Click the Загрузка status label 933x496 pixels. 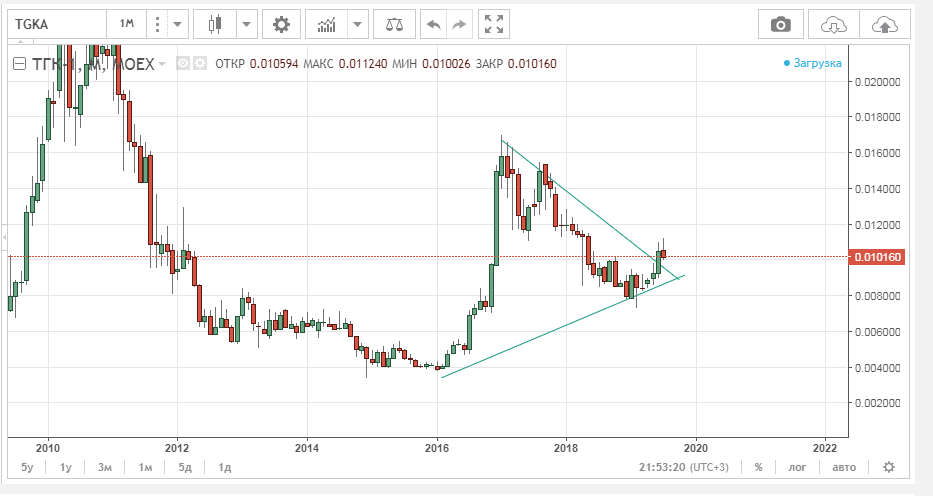pyautogui.click(x=818, y=63)
